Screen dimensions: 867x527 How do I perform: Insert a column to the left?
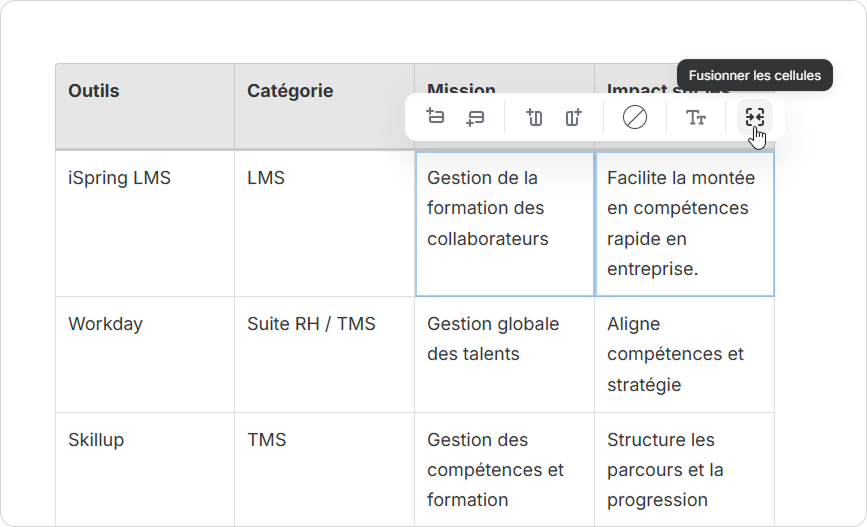point(534,117)
